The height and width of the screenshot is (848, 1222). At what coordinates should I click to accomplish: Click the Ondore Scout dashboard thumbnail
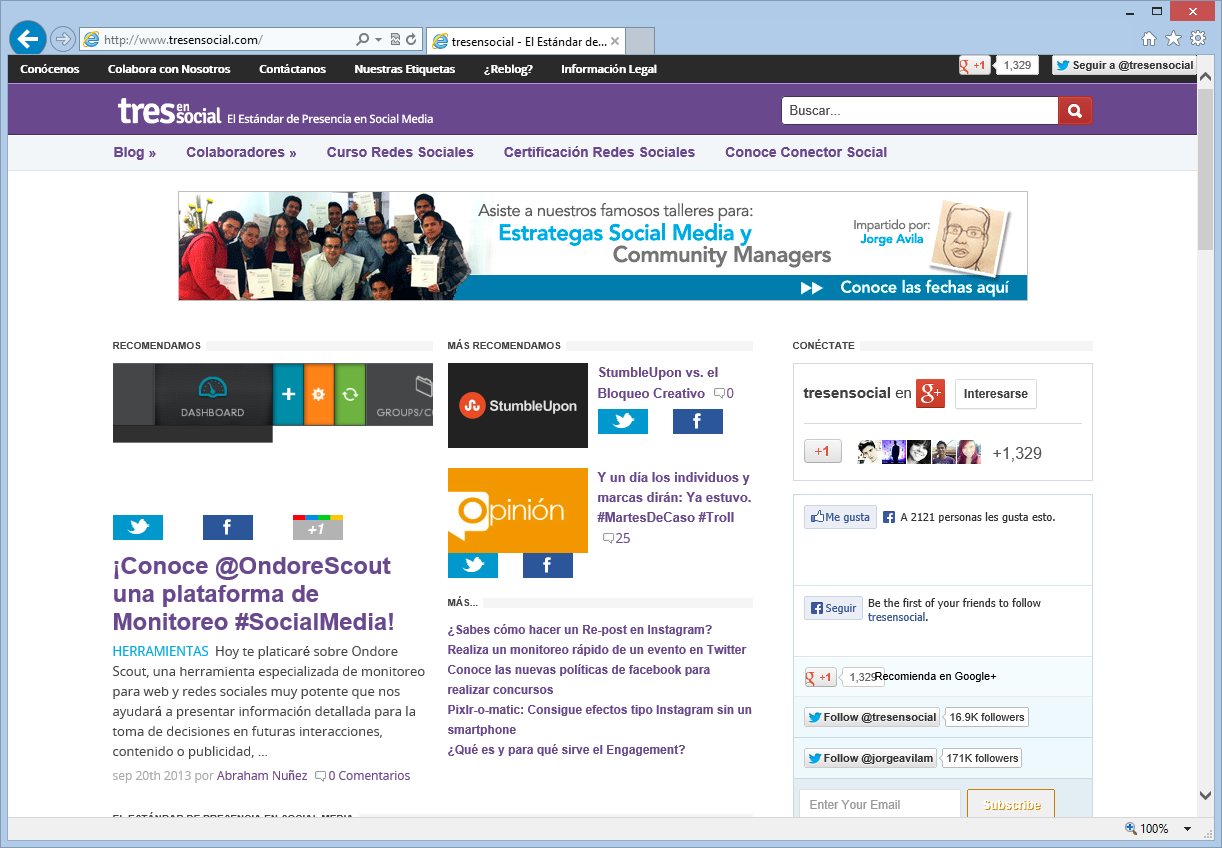click(273, 402)
